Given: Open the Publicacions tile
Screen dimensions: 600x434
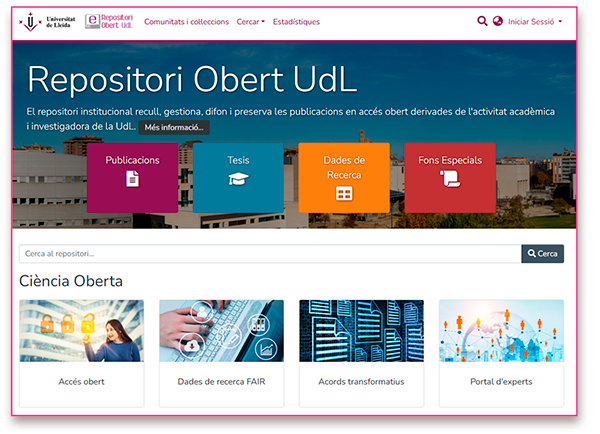Looking at the screenshot, I should click(x=132, y=178).
